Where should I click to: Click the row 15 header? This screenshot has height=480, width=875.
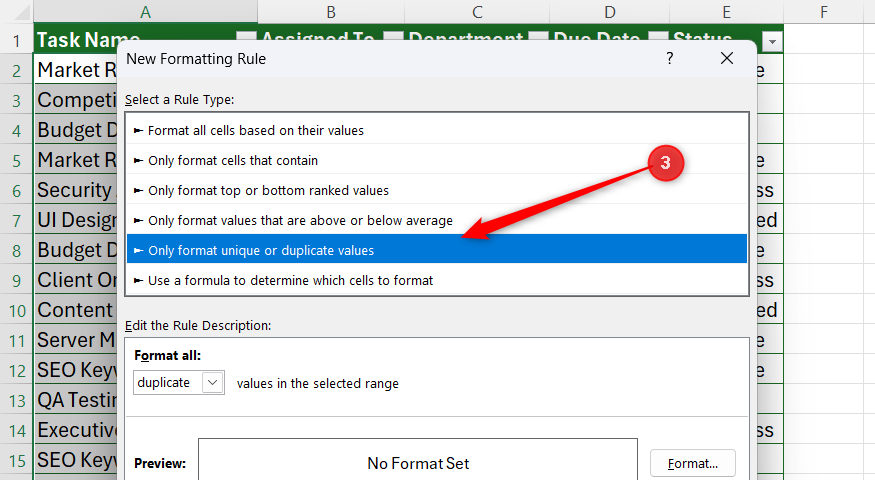click(x=17, y=460)
